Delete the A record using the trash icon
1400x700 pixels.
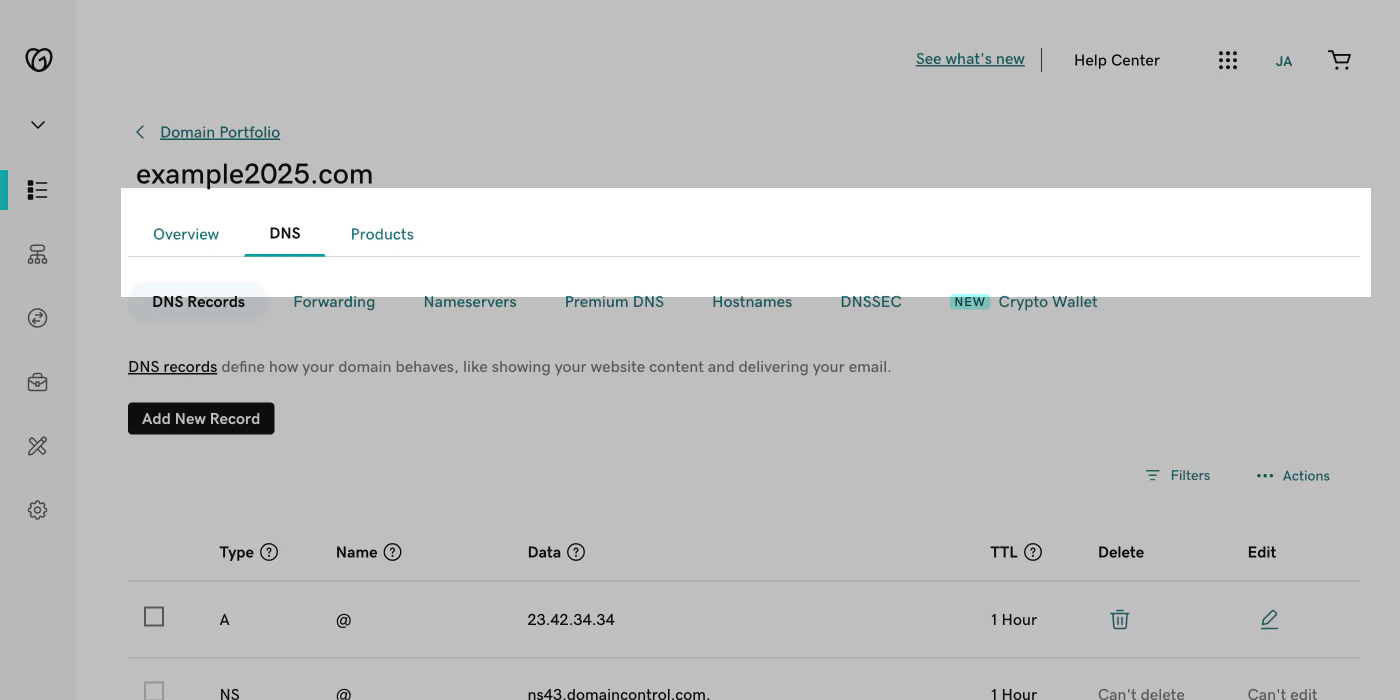[x=1119, y=619]
